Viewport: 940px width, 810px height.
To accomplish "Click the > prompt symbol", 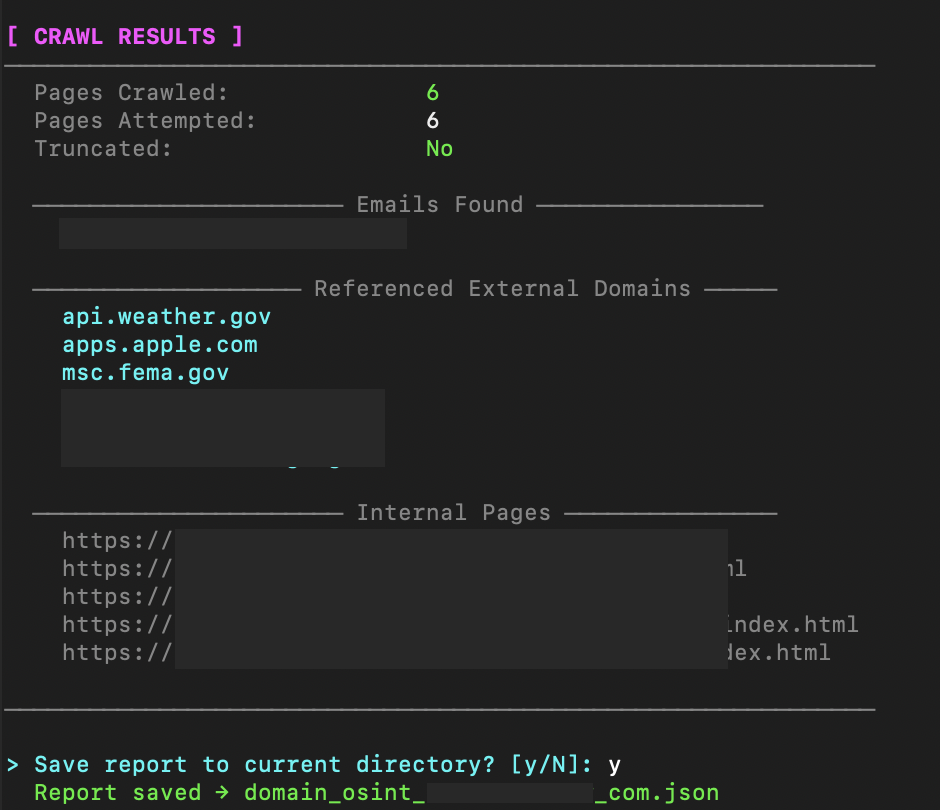I will [x=13, y=765].
